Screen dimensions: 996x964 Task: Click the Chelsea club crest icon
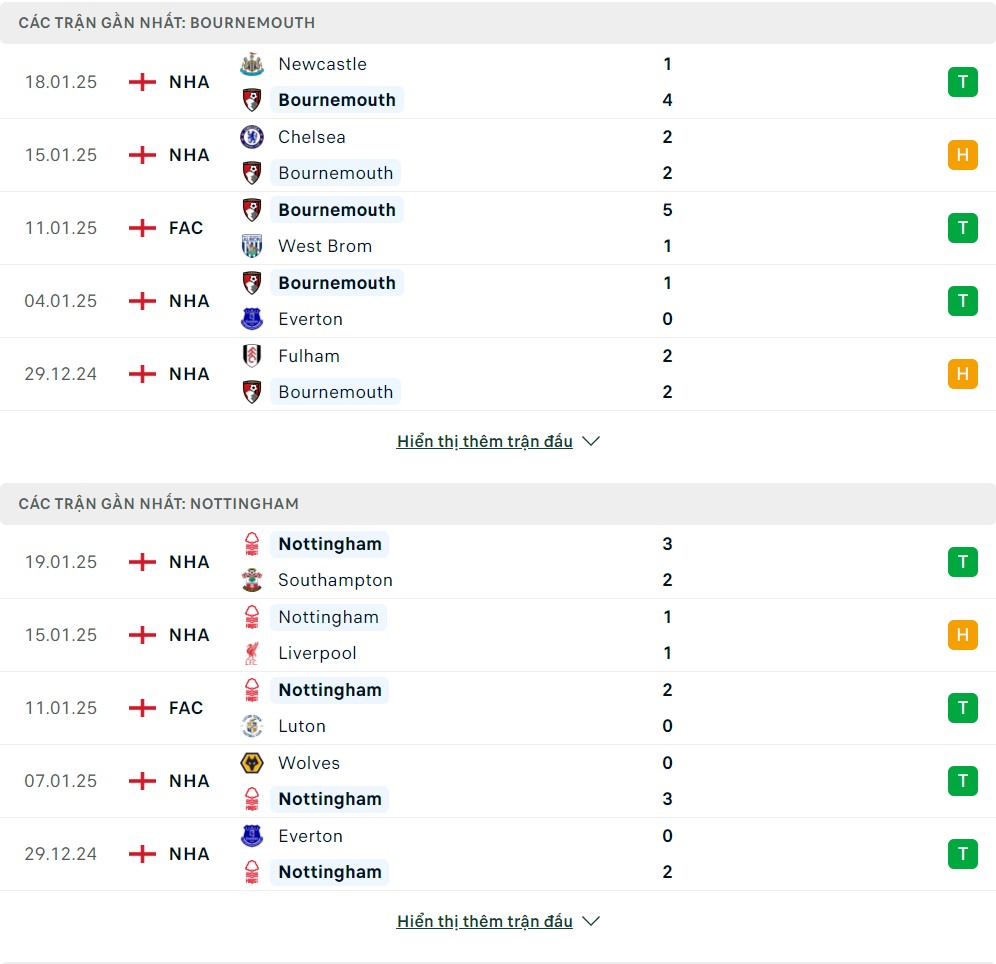(x=252, y=137)
